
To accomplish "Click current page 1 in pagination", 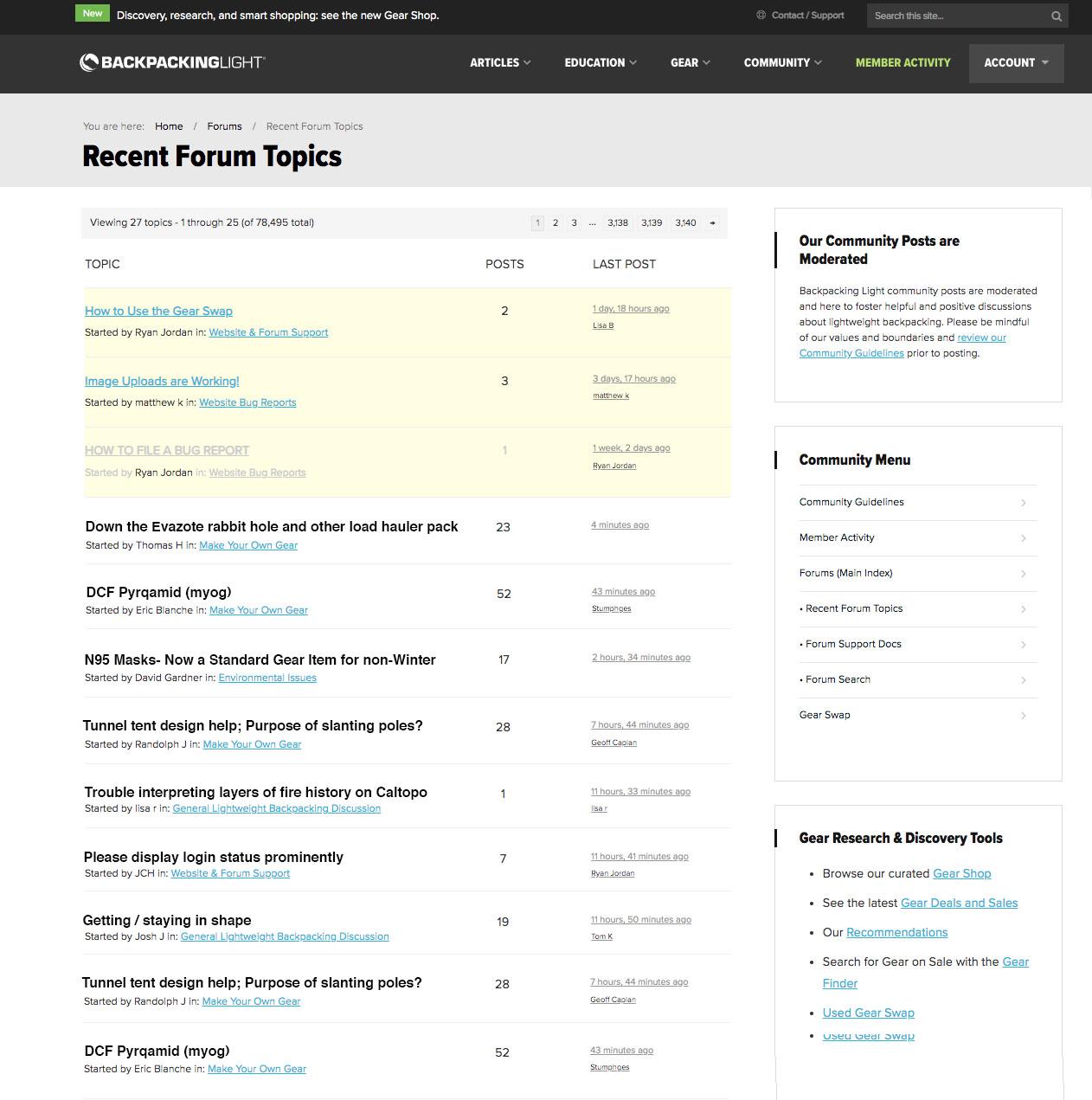I will point(537,222).
